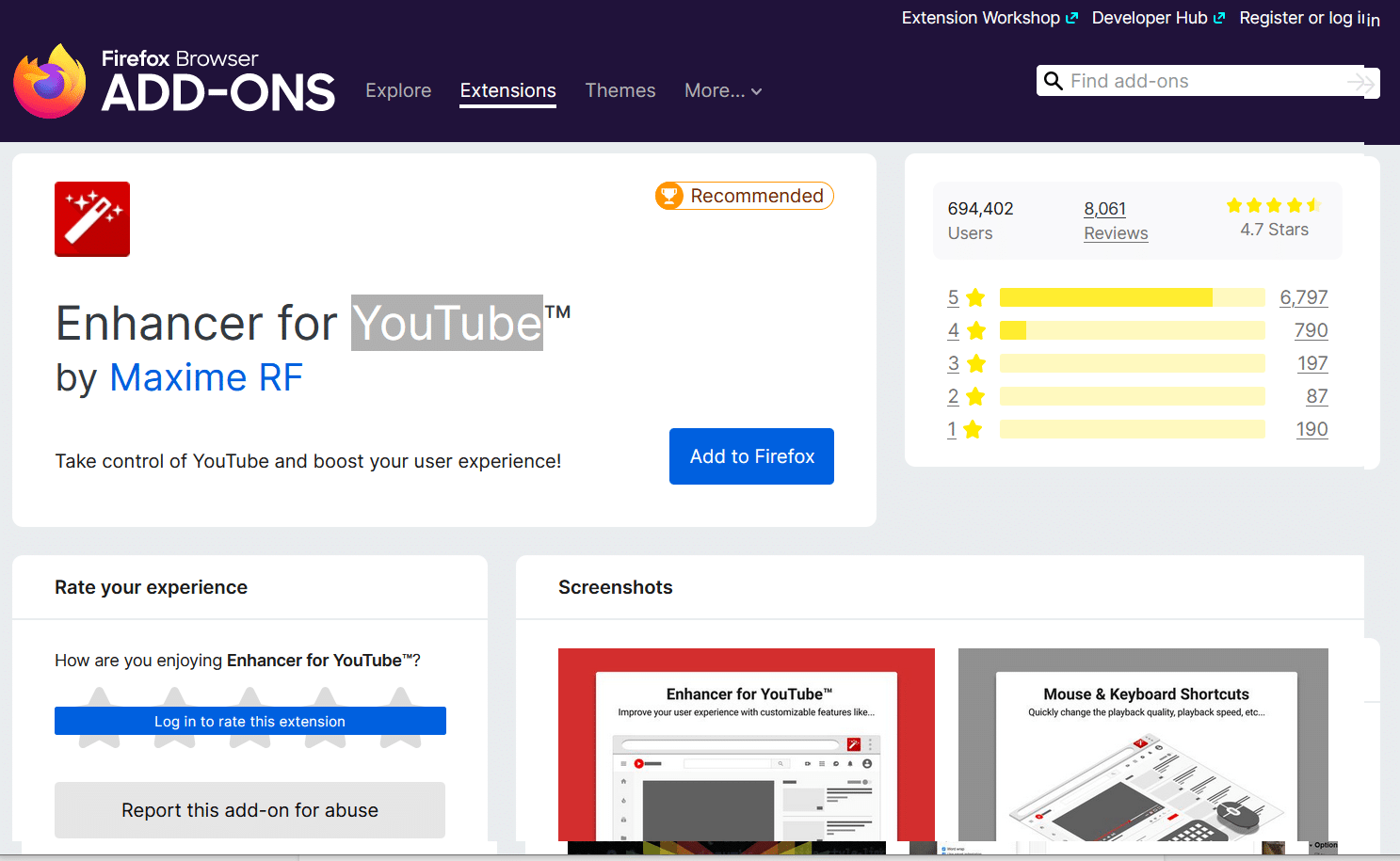1400x861 pixels.
Task: Expand the More... navigation menu
Action: (x=722, y=90)
